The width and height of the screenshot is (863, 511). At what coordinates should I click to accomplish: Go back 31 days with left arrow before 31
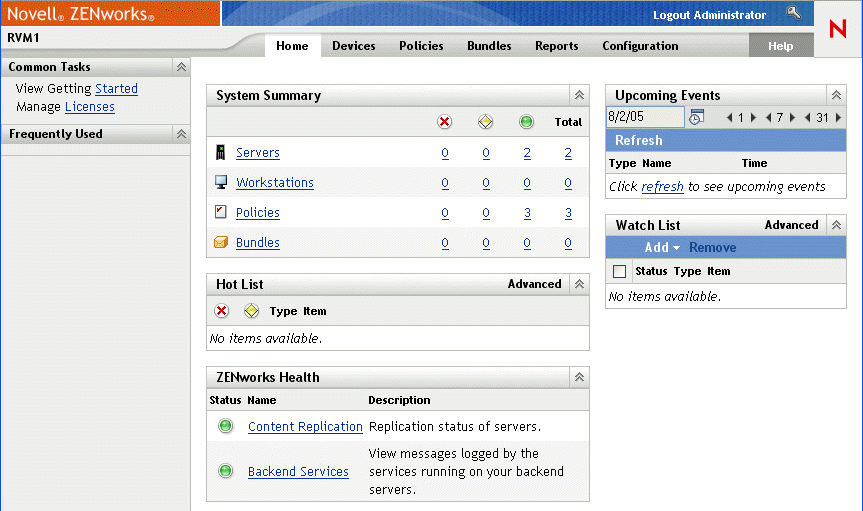click(807, 117)
